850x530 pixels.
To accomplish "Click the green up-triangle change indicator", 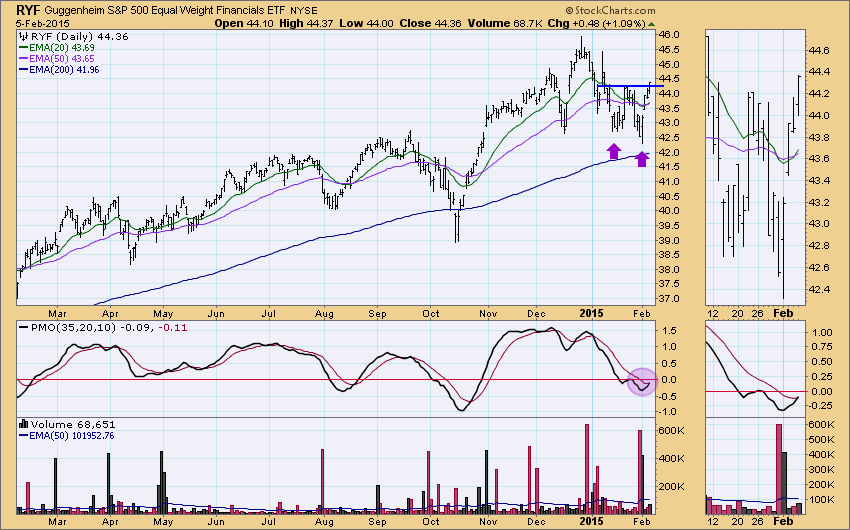I will (x=651, y=24).
